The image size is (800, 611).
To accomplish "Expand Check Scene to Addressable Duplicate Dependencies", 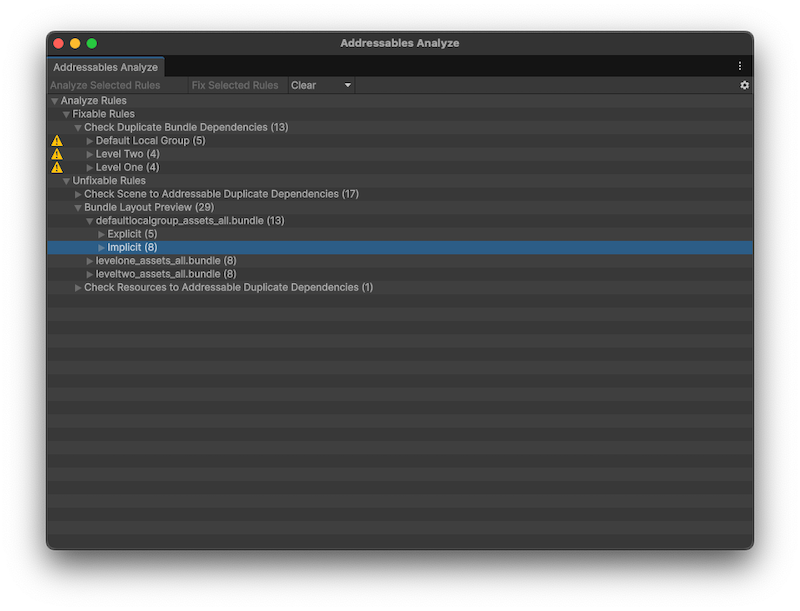I will click(x=79, y=194).
